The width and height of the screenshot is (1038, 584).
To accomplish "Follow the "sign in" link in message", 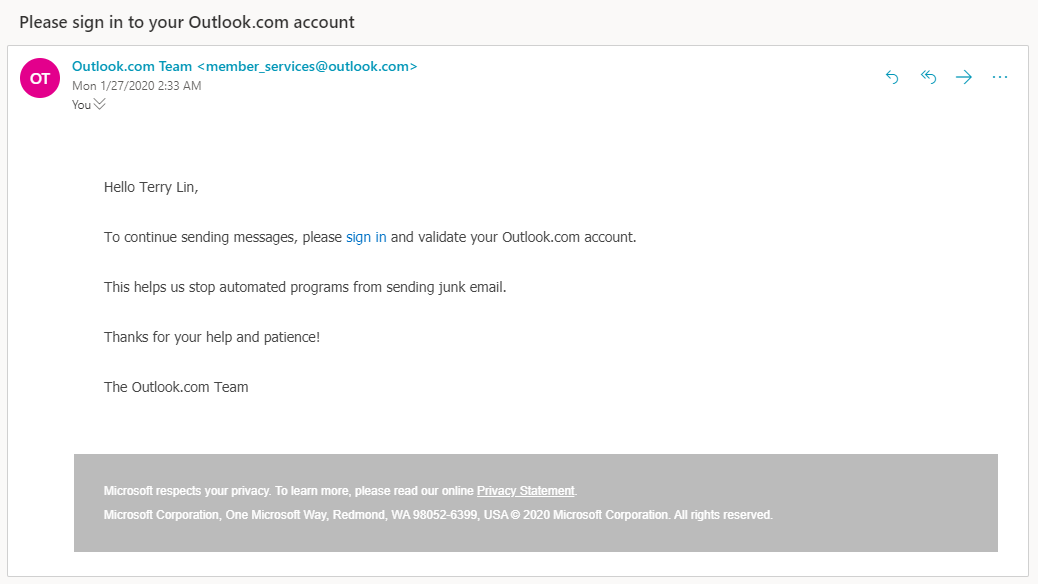I will [366, 238].
